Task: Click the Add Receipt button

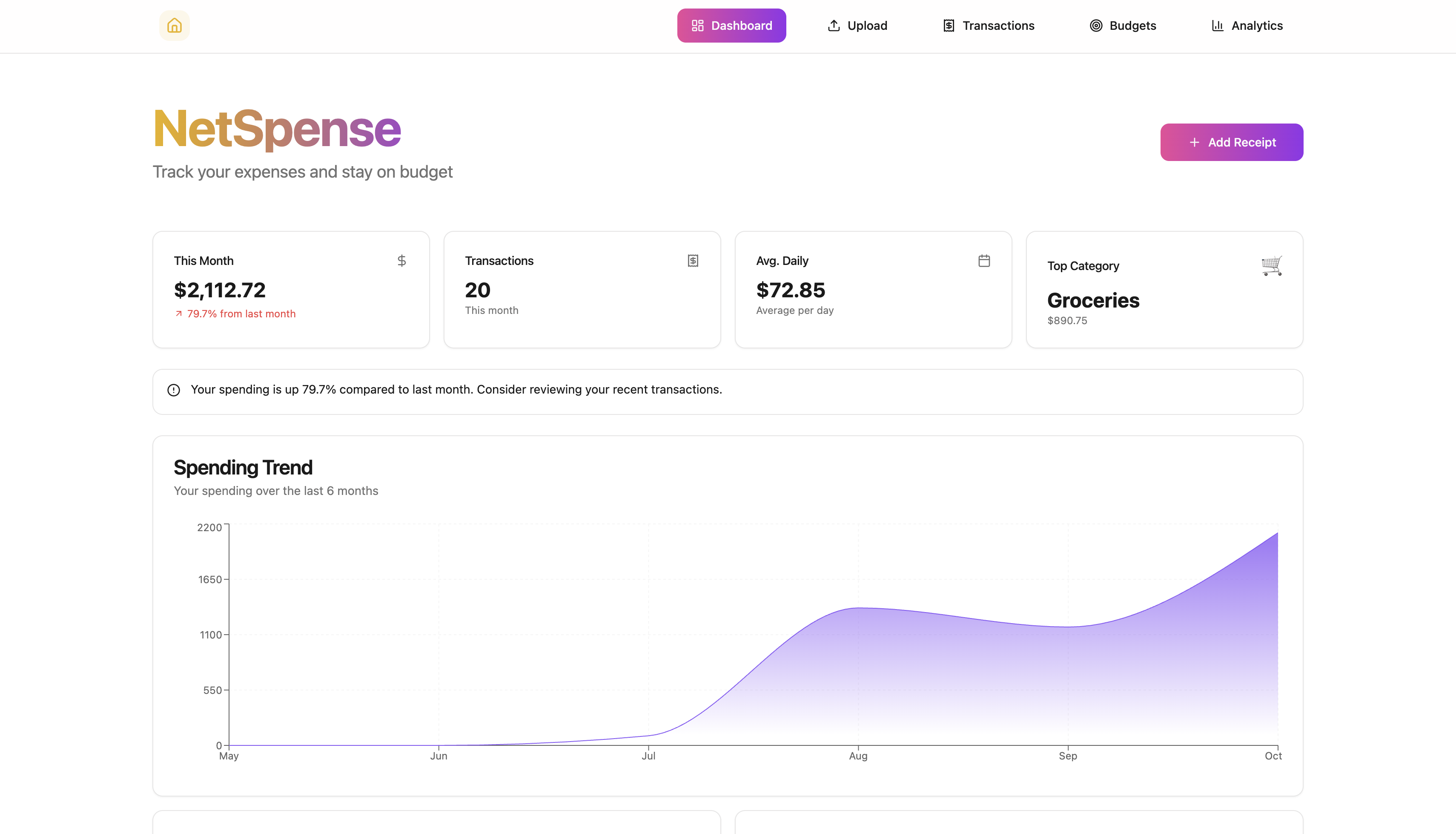Action: coord(1232,141)
